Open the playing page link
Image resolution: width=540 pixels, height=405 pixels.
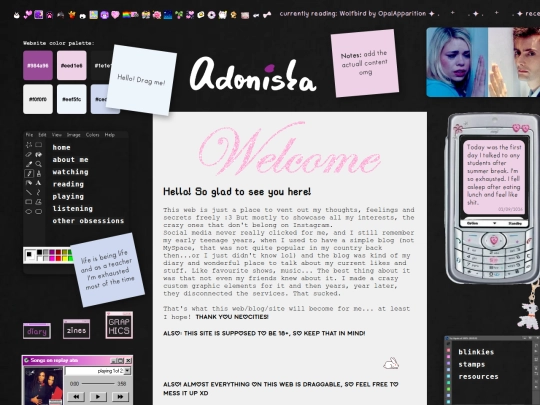point(68,196)
